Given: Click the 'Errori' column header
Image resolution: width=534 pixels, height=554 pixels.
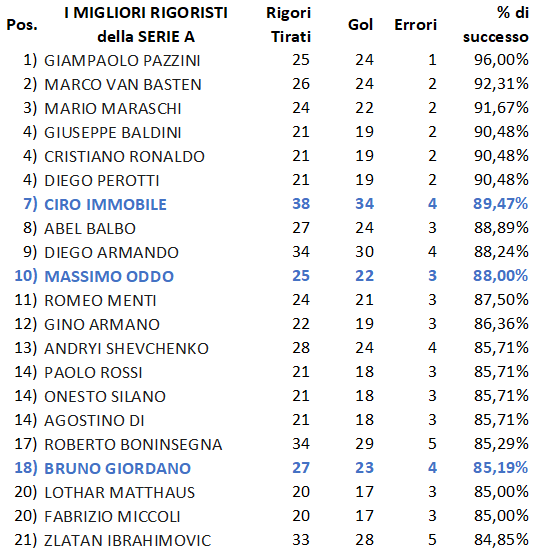Looking at the screenshot, I should (x=416, y=25).
